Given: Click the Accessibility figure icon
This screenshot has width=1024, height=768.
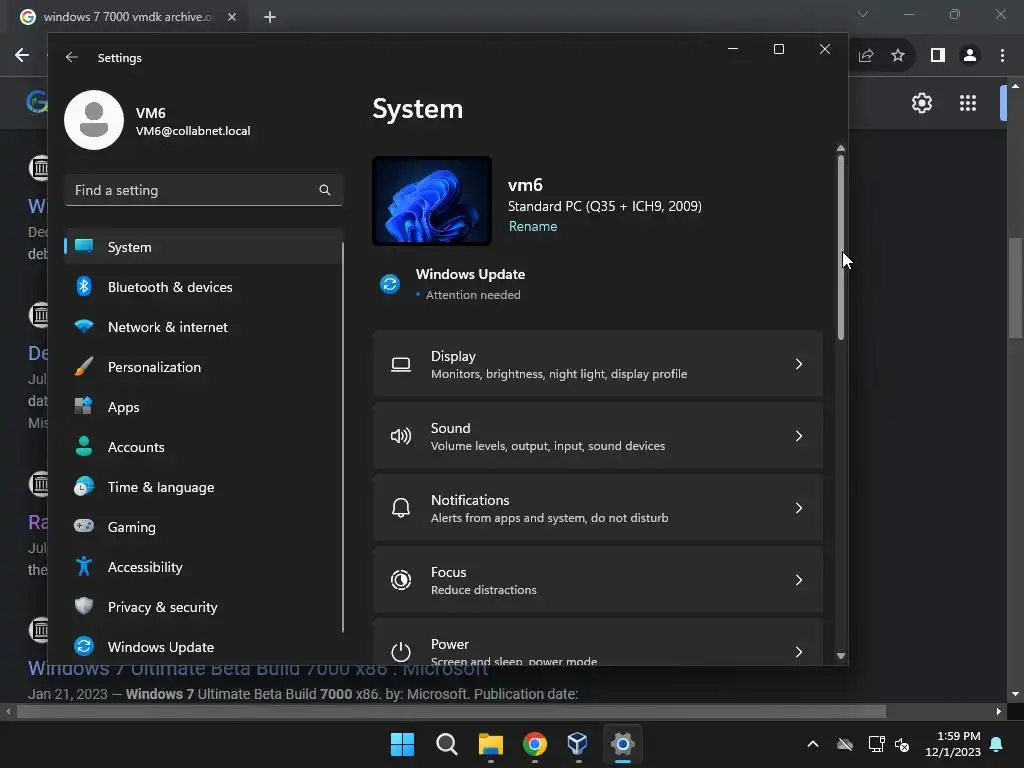Looking at the screenshot, I should pos(84,566).
